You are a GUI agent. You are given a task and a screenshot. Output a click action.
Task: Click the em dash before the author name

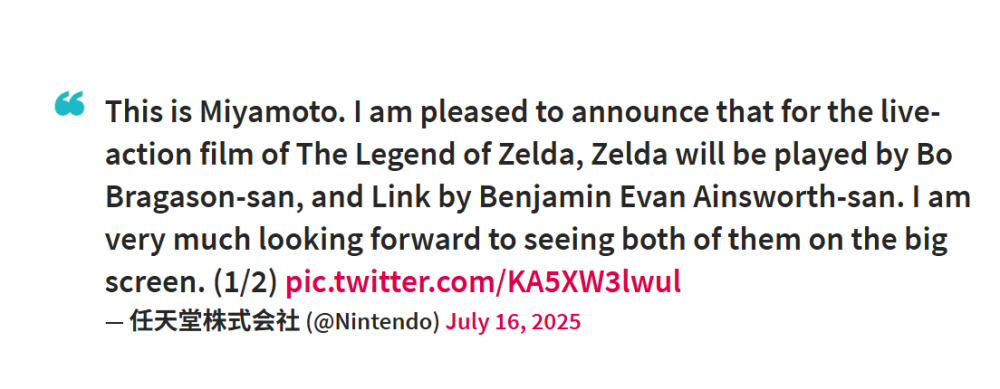click(114, 323)
